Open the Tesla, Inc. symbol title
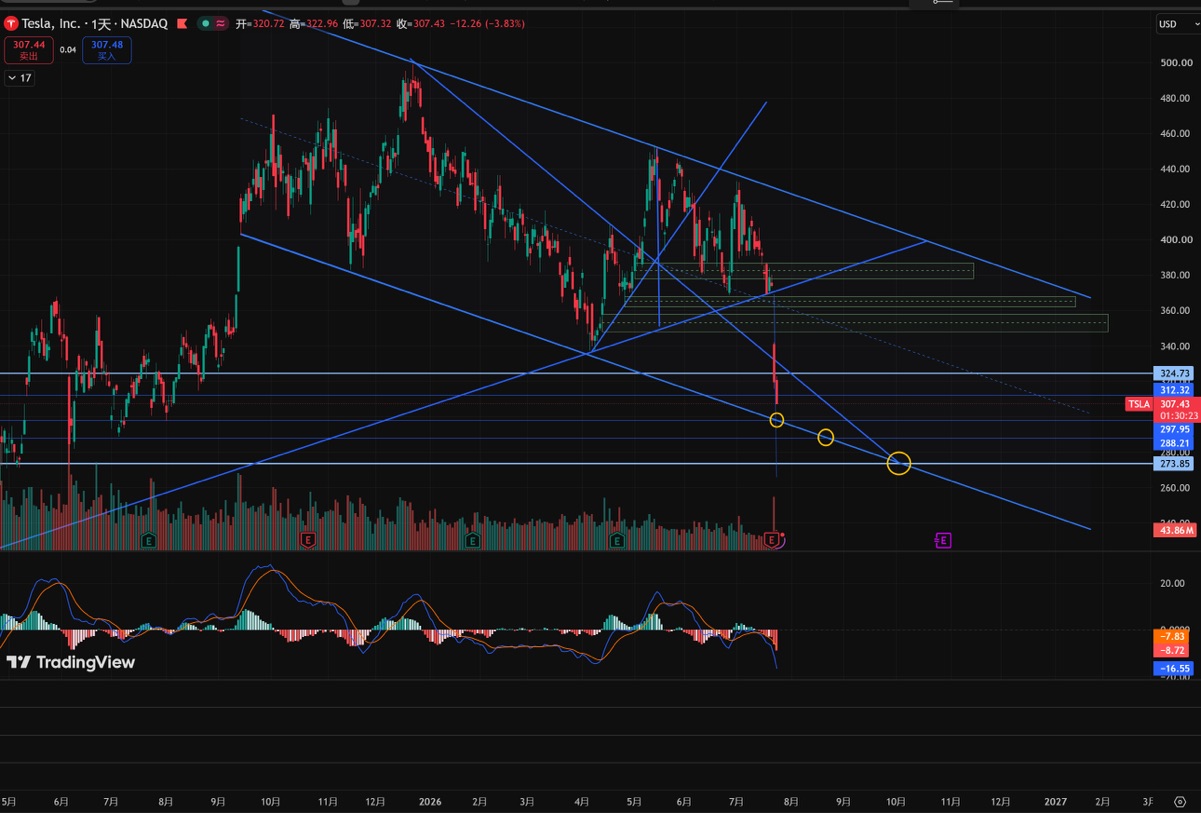 94,23
